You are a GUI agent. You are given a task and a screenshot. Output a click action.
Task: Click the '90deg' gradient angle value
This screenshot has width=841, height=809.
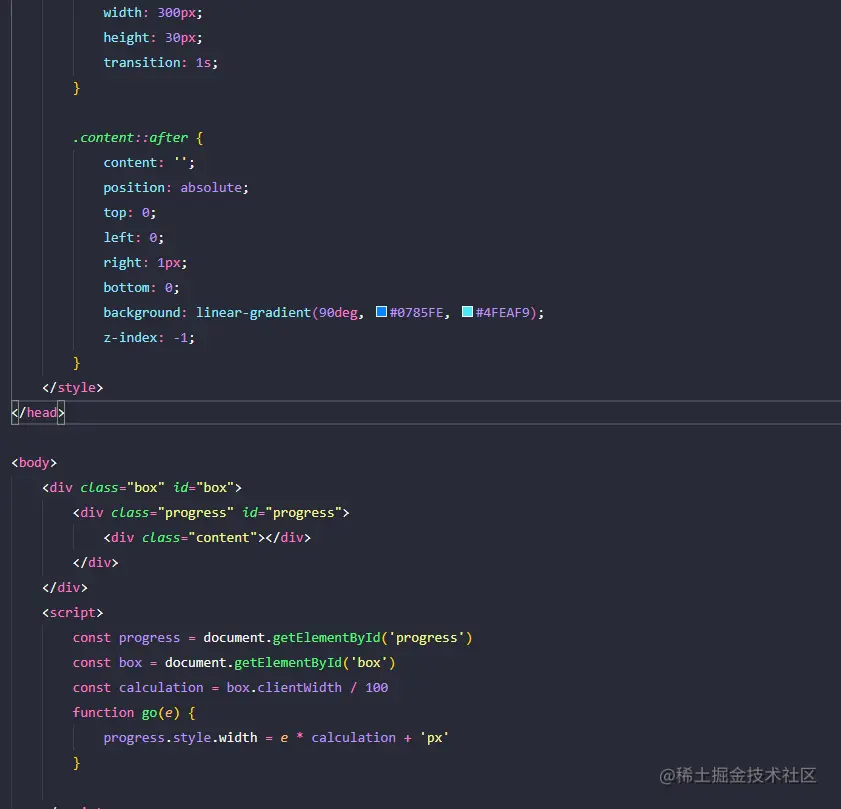pyautogui.click(x=338, y=313)
